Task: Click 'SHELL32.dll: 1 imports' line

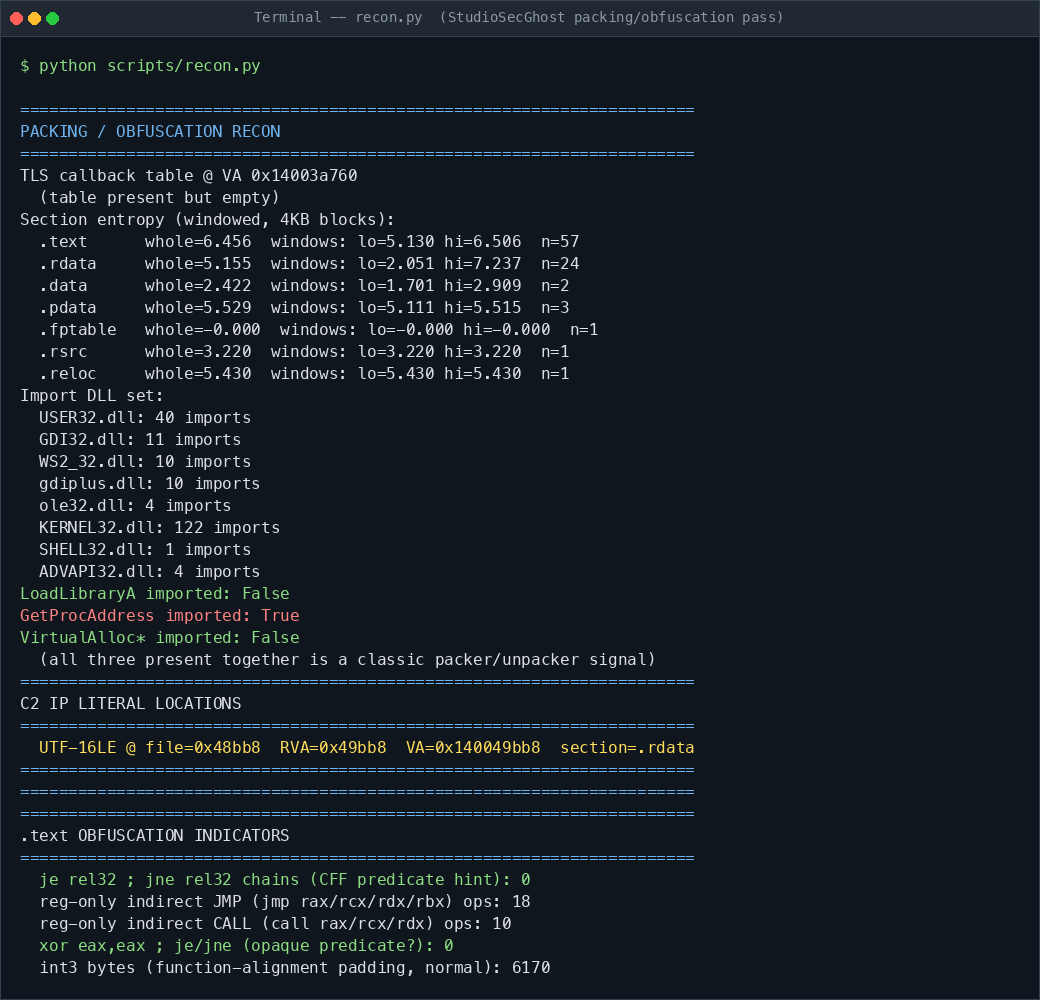Action: (x=145, y=550)
